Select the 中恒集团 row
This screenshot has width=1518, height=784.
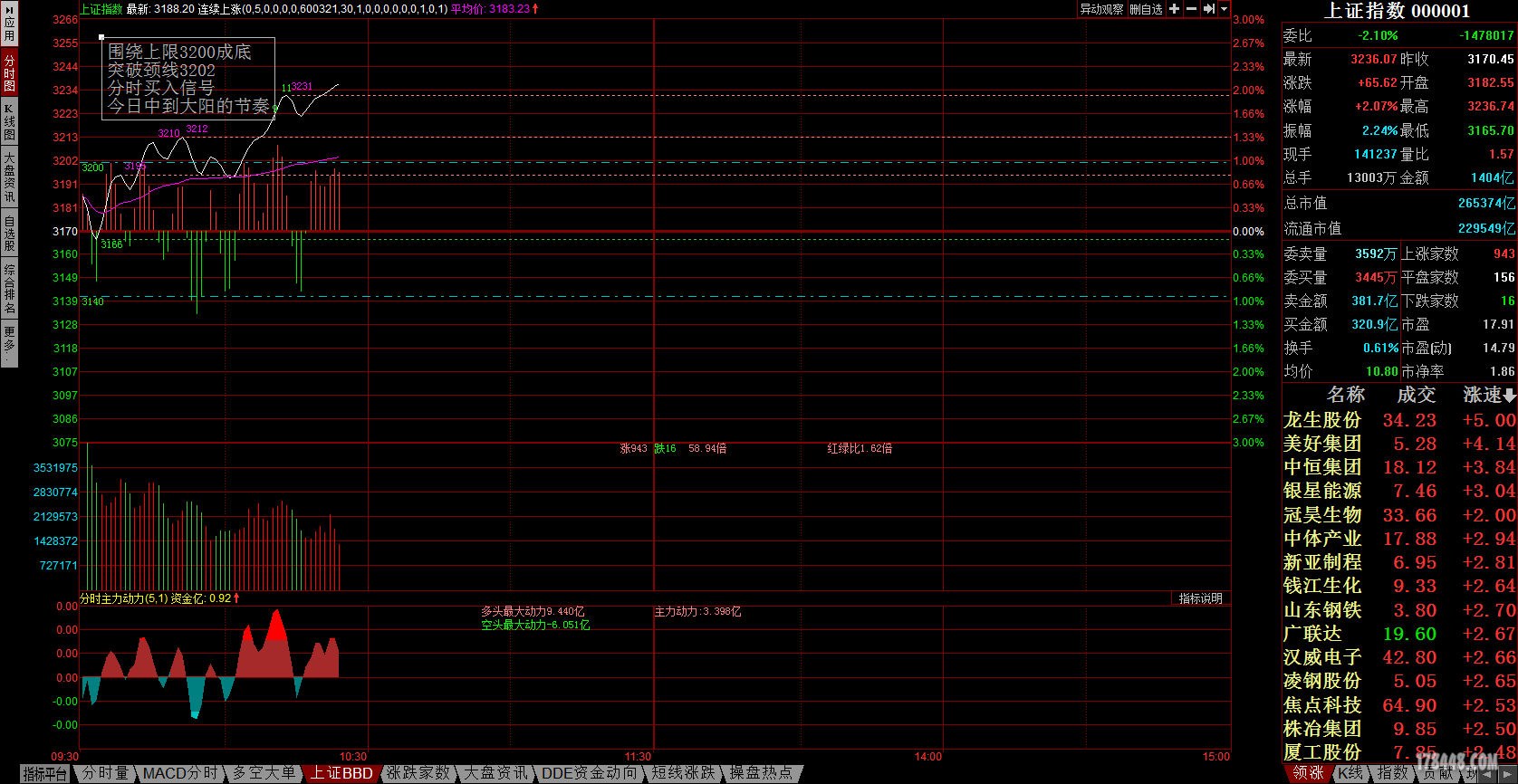point(1399,467)
